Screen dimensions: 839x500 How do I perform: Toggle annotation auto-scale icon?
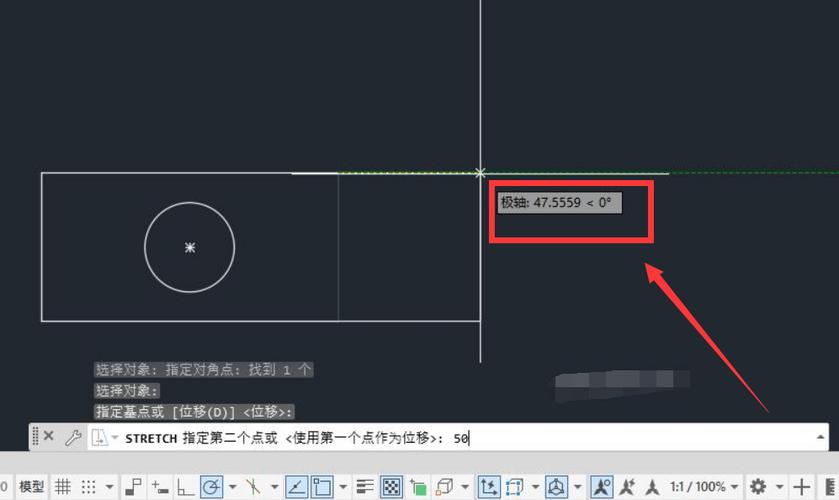pos(627,487)
